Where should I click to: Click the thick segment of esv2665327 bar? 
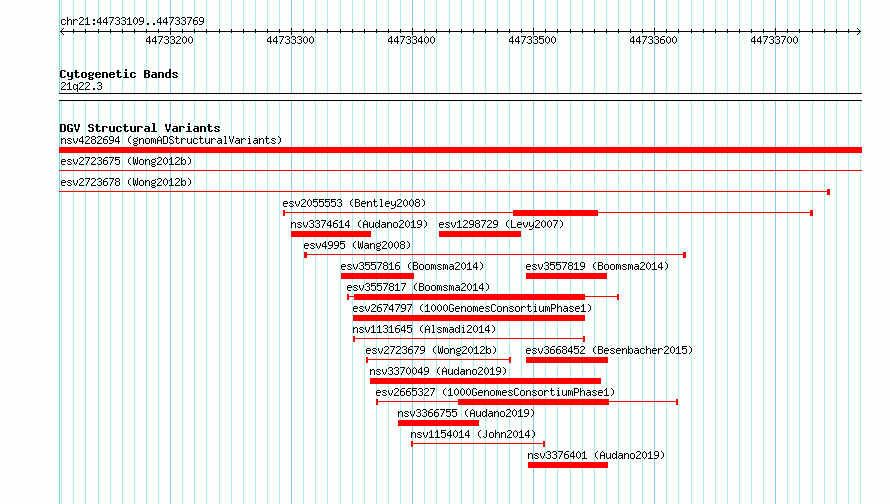(x=534, y=402)
